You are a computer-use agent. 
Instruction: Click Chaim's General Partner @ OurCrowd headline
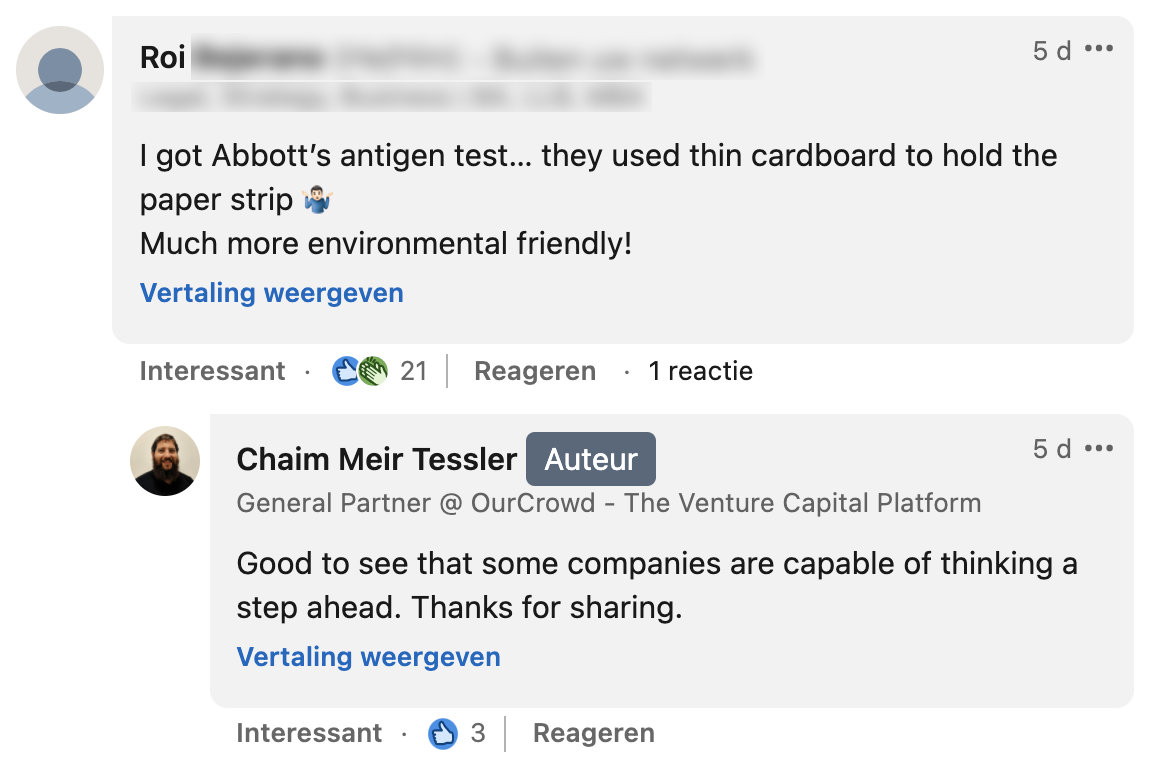[x=608, y=503]
